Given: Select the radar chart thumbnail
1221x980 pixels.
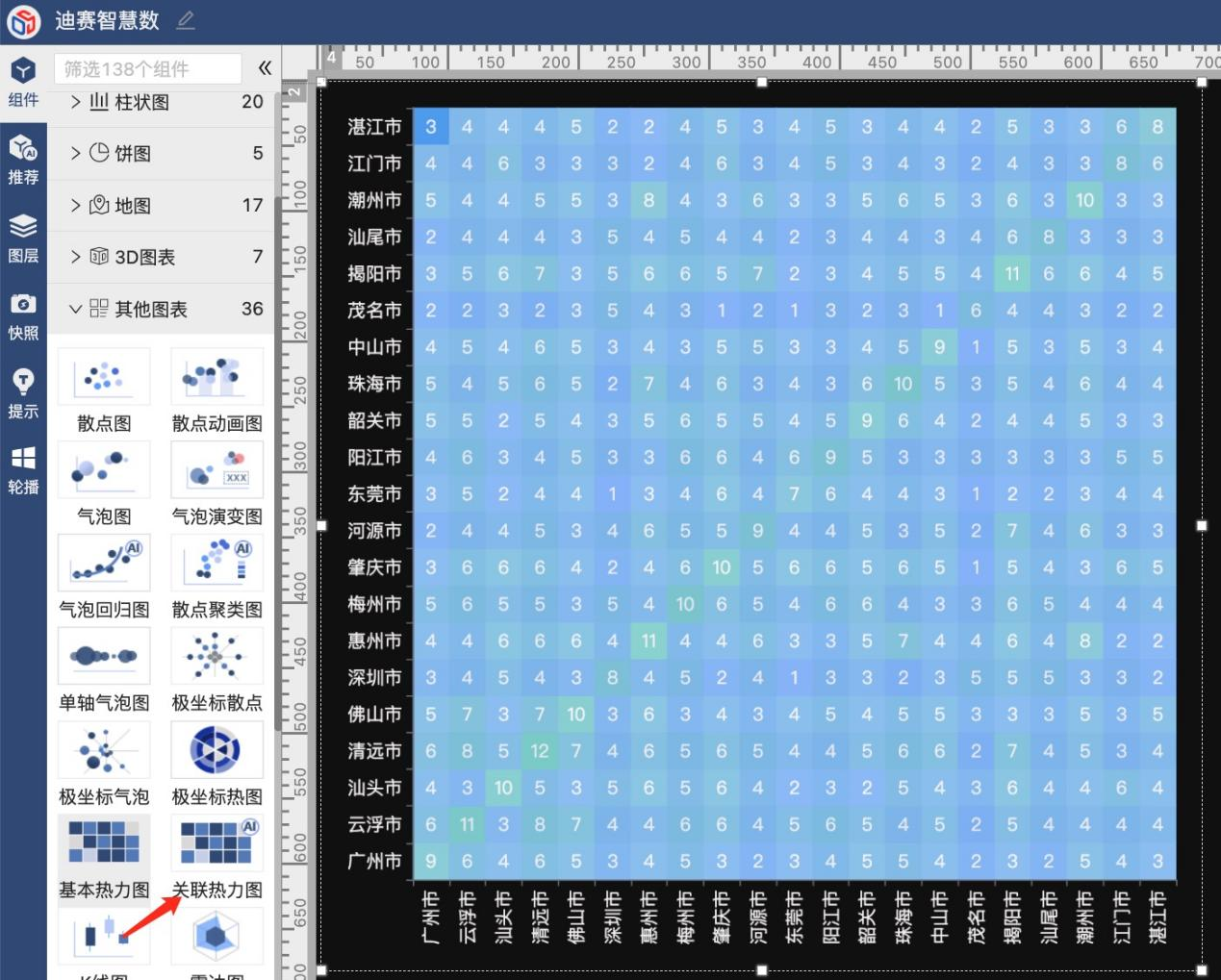Looking at the screenshot, I should (217, 936).
